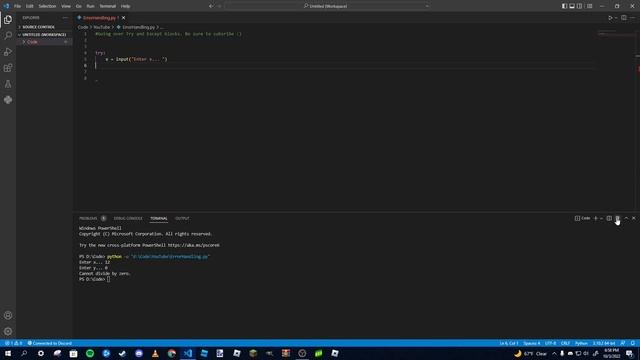
Task: Click Connected to Discord status item
Action: [50, 343]
